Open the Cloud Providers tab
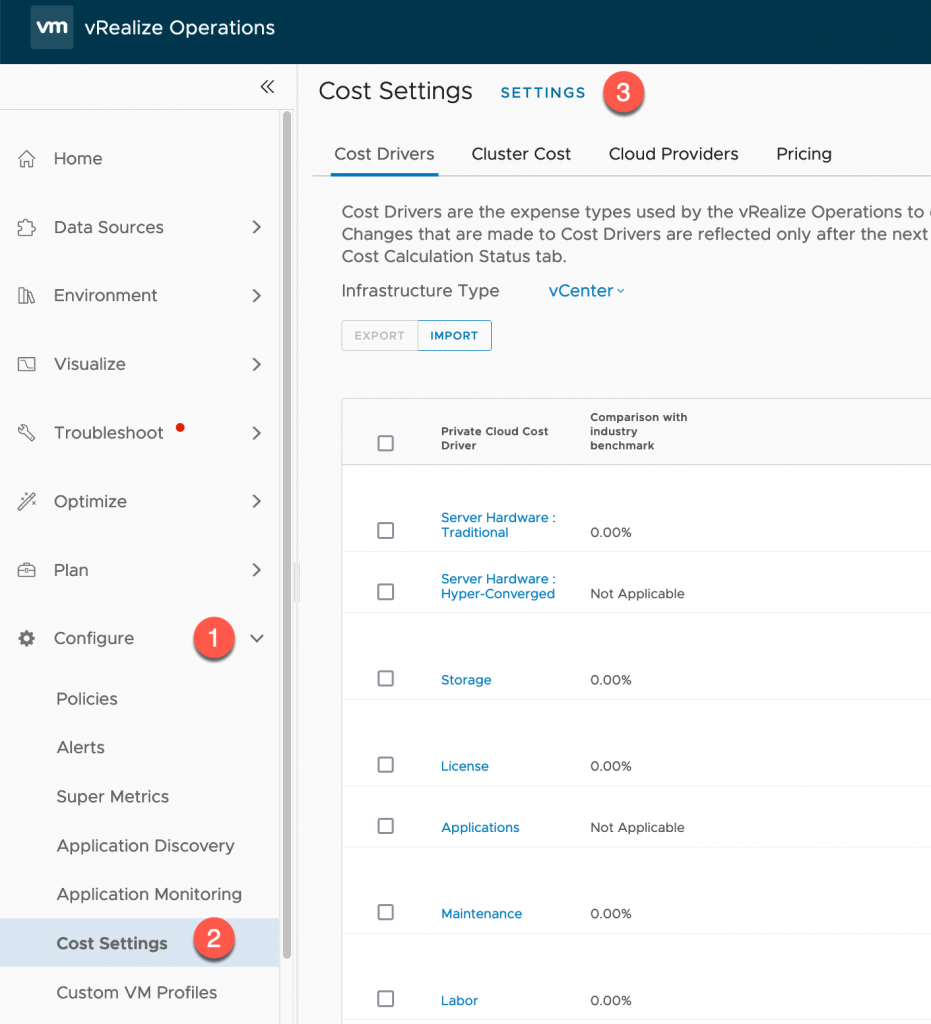The height and width of the screenshot is (1024, 931). pyautogui.click(x=673, y=154)
